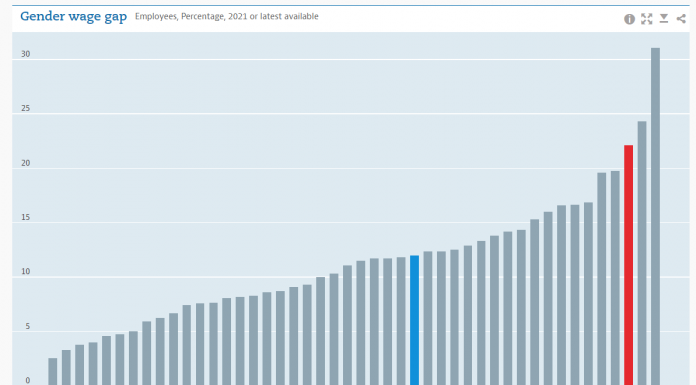
Task: Click the second tallest gray bar
Action: click(x=642, y=253)
